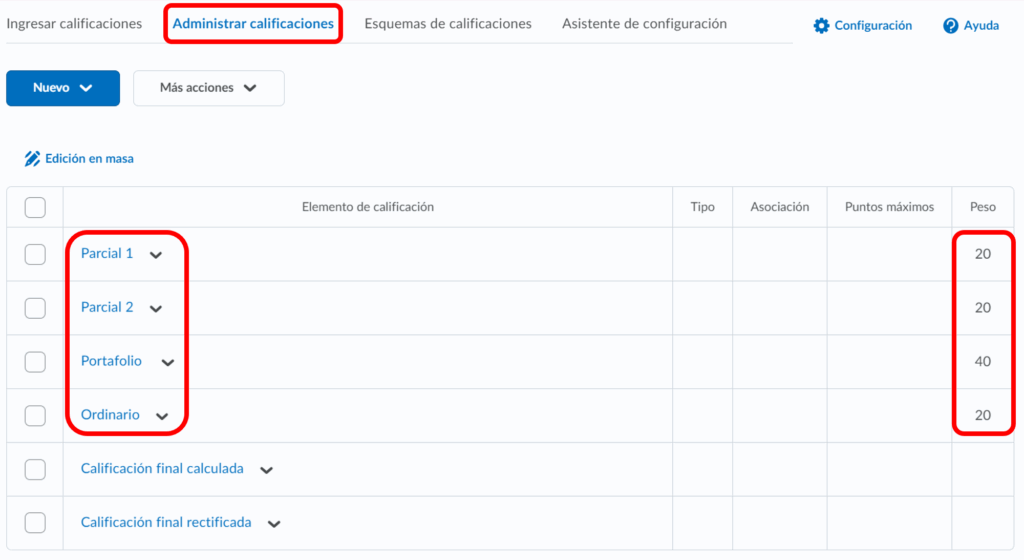Screen dimensions: 1024x560
Task: Click the Configuración gear icon
Action: pos(822,26)
